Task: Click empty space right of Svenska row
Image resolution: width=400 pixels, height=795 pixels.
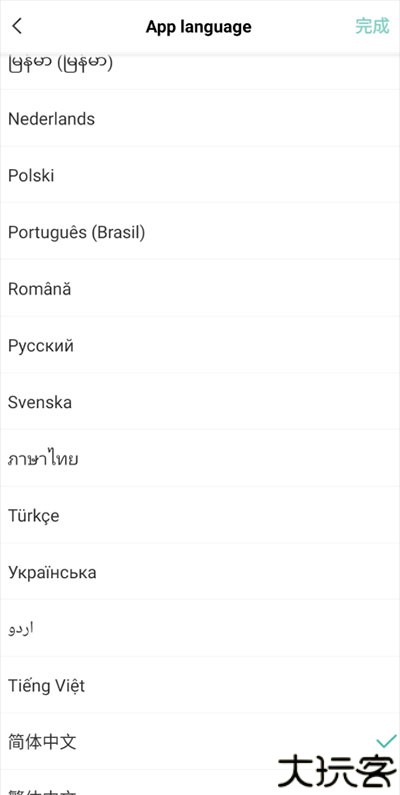Action: coord(253,403)
